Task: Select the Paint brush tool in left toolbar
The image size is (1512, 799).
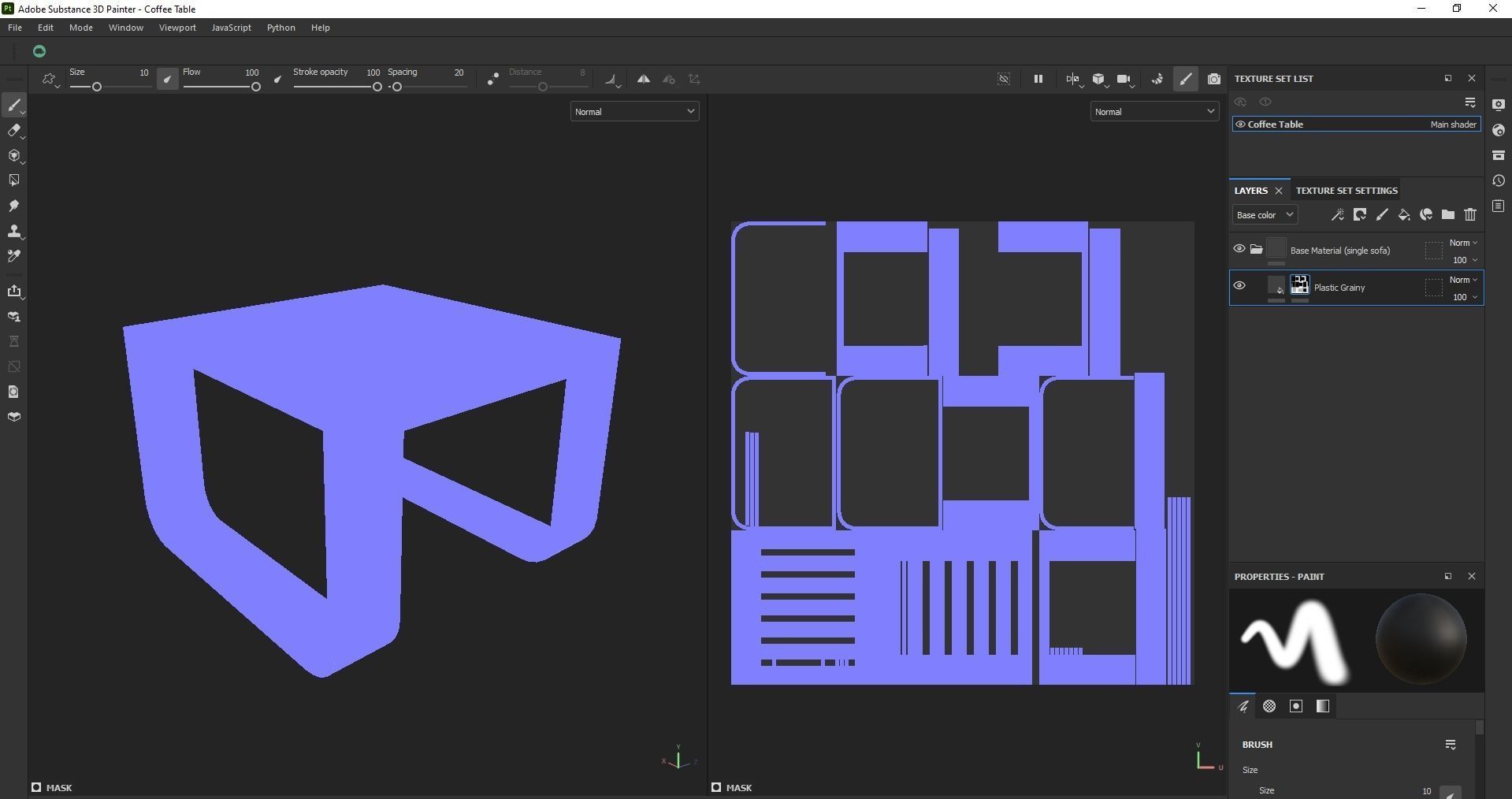Action: tap(14, 105)
